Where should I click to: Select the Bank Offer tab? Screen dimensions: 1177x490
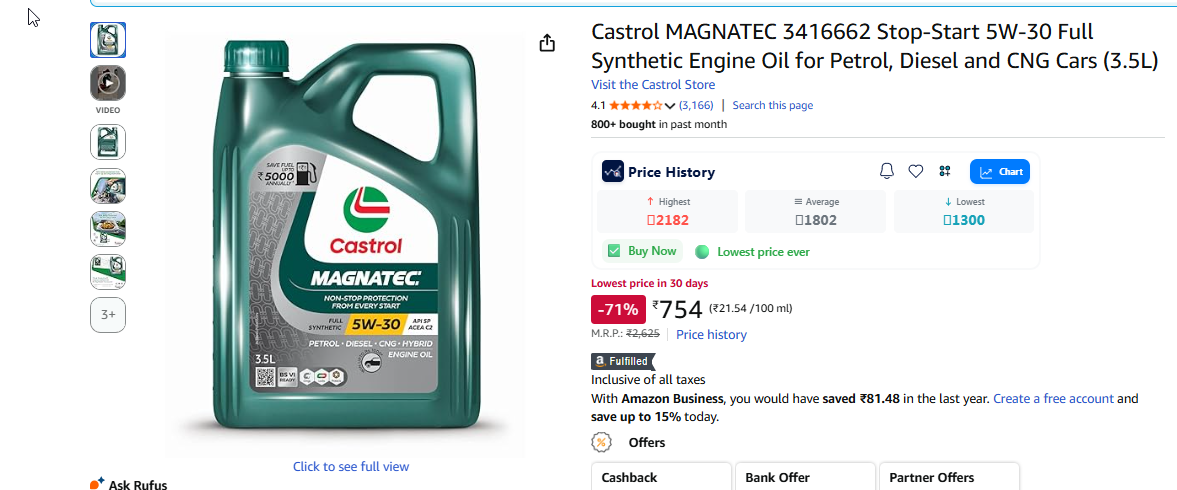pyautogui.click(x=804, y=477)
